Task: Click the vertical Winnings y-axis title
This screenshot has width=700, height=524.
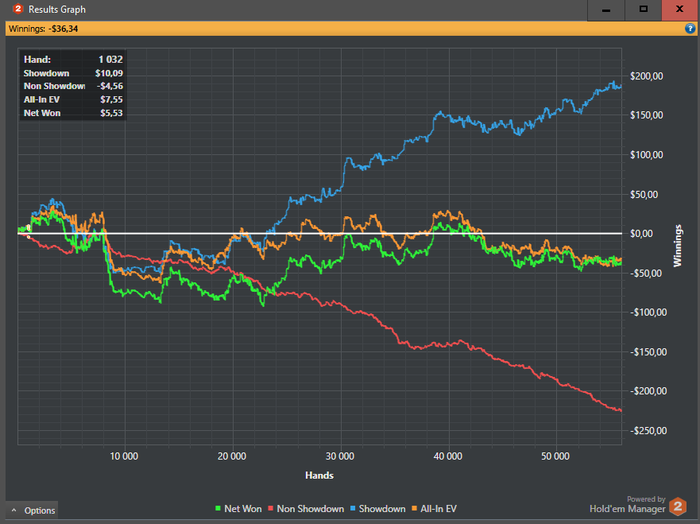Action: [x=678, y=246]
